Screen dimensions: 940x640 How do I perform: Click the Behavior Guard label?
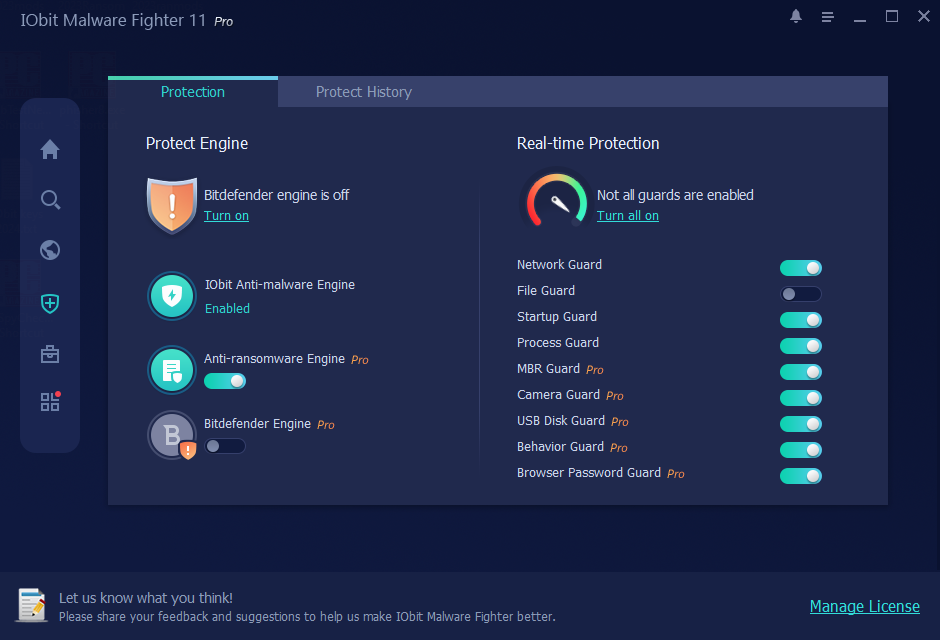560,447
